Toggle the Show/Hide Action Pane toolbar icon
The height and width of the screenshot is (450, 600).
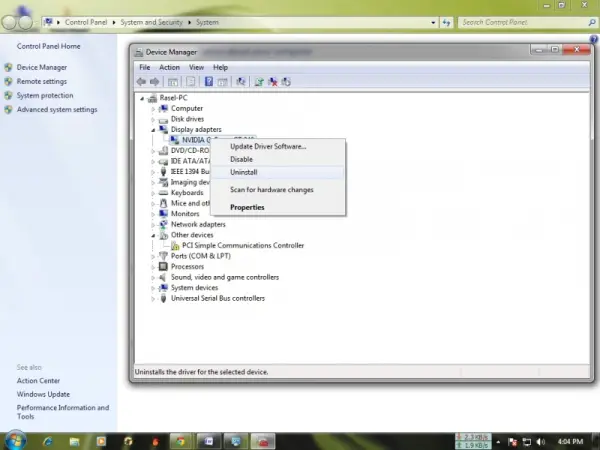coord(222,82)
